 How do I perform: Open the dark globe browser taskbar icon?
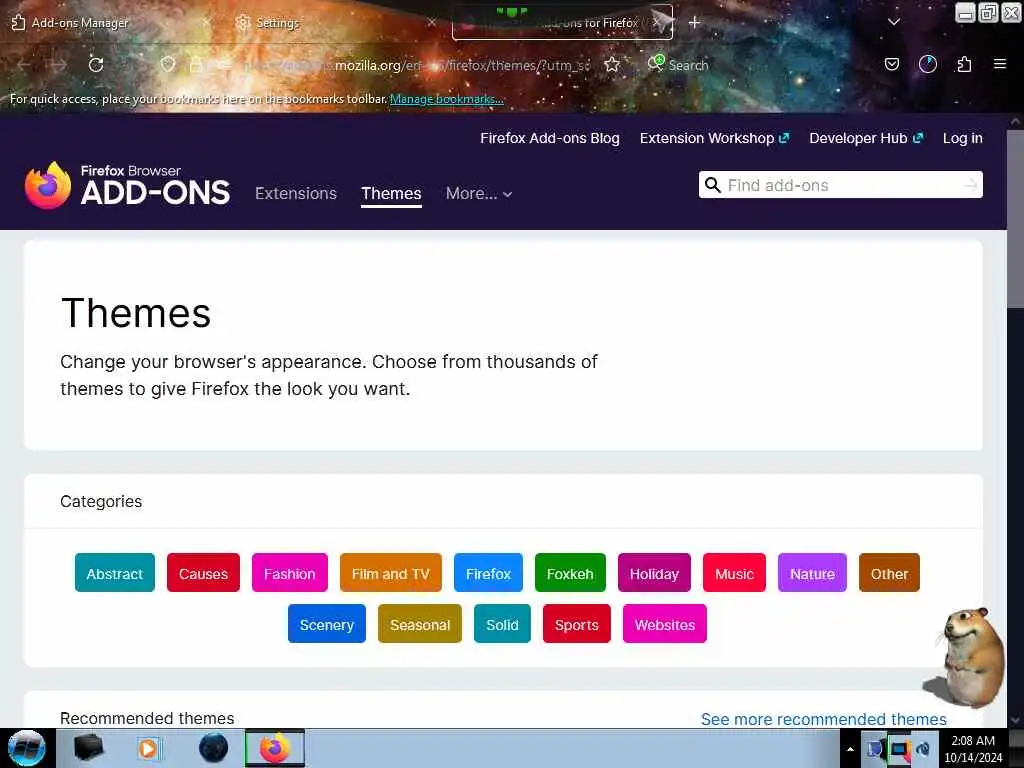pyautogui.click(x=214, y=748)
